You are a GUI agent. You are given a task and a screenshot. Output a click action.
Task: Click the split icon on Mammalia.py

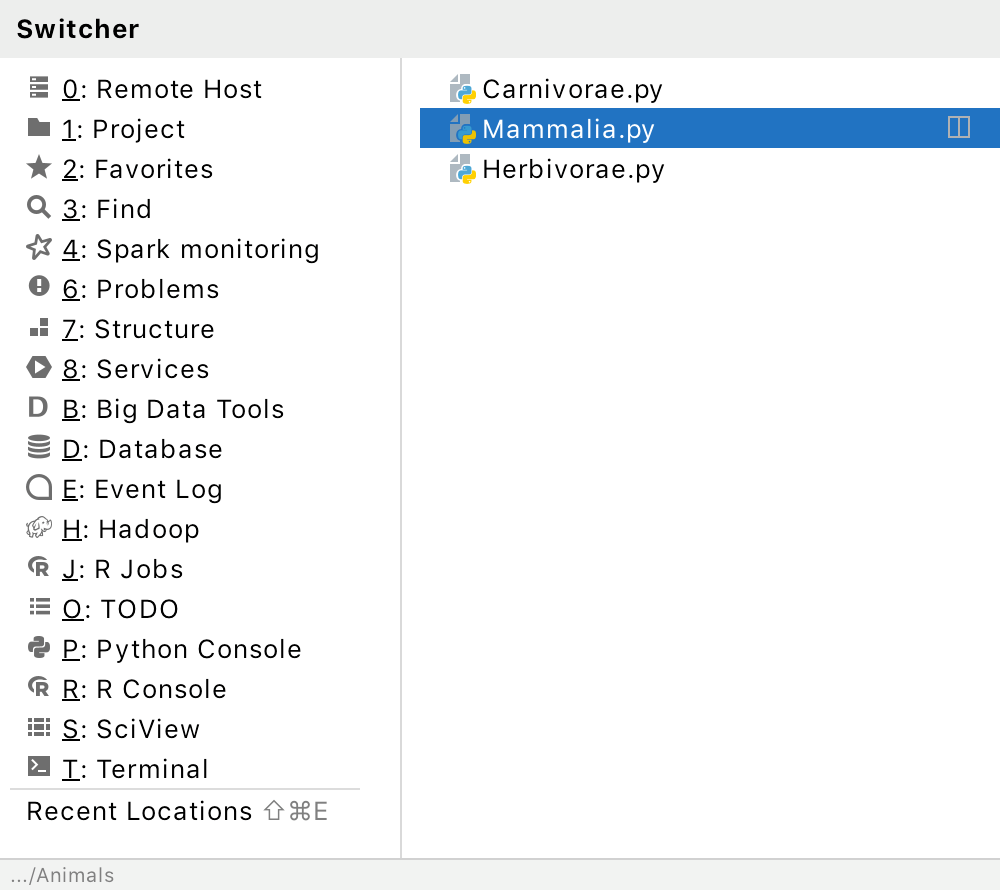tap(958, 128)
